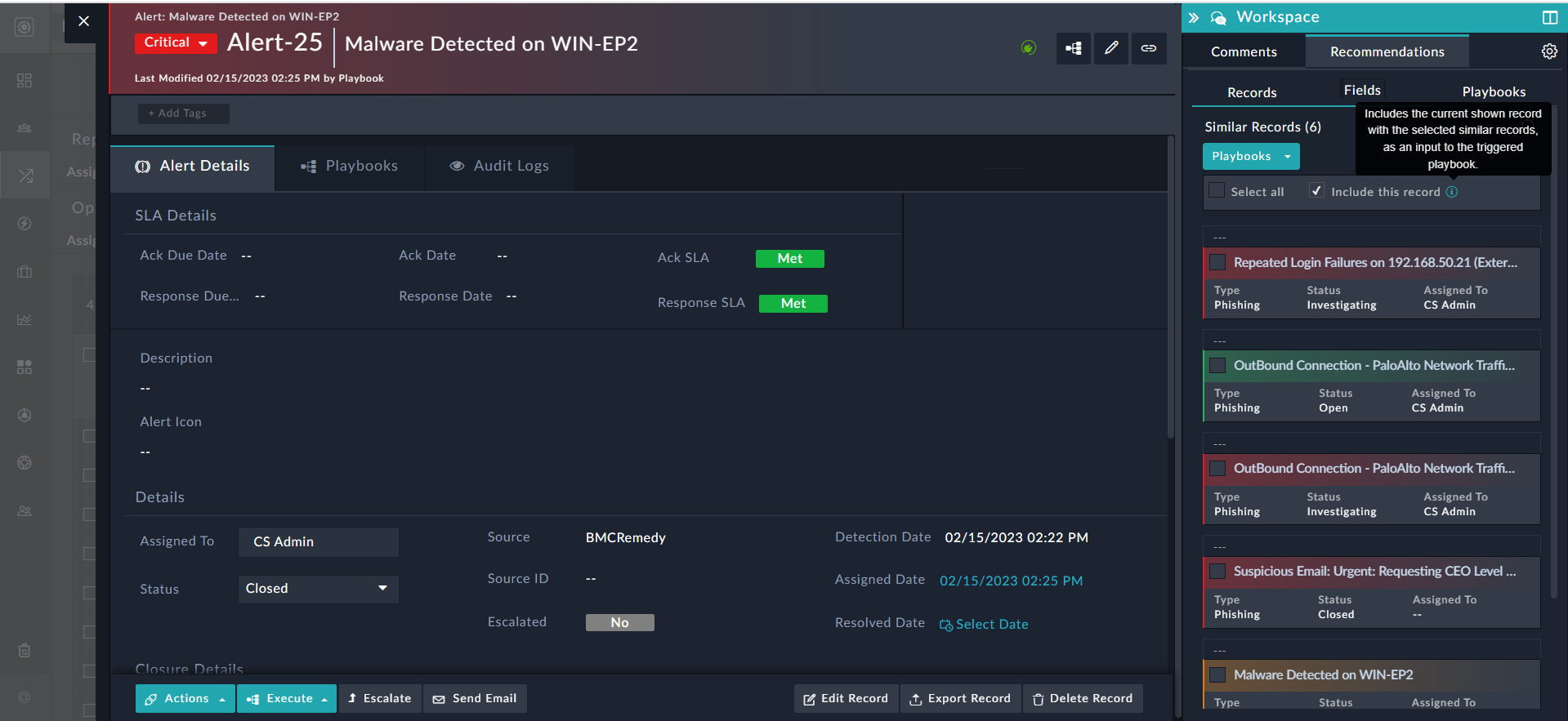Screen dimensions: 1568x721
Task: Open the briefcase icon in left sidebar
Action: point(25,272)
